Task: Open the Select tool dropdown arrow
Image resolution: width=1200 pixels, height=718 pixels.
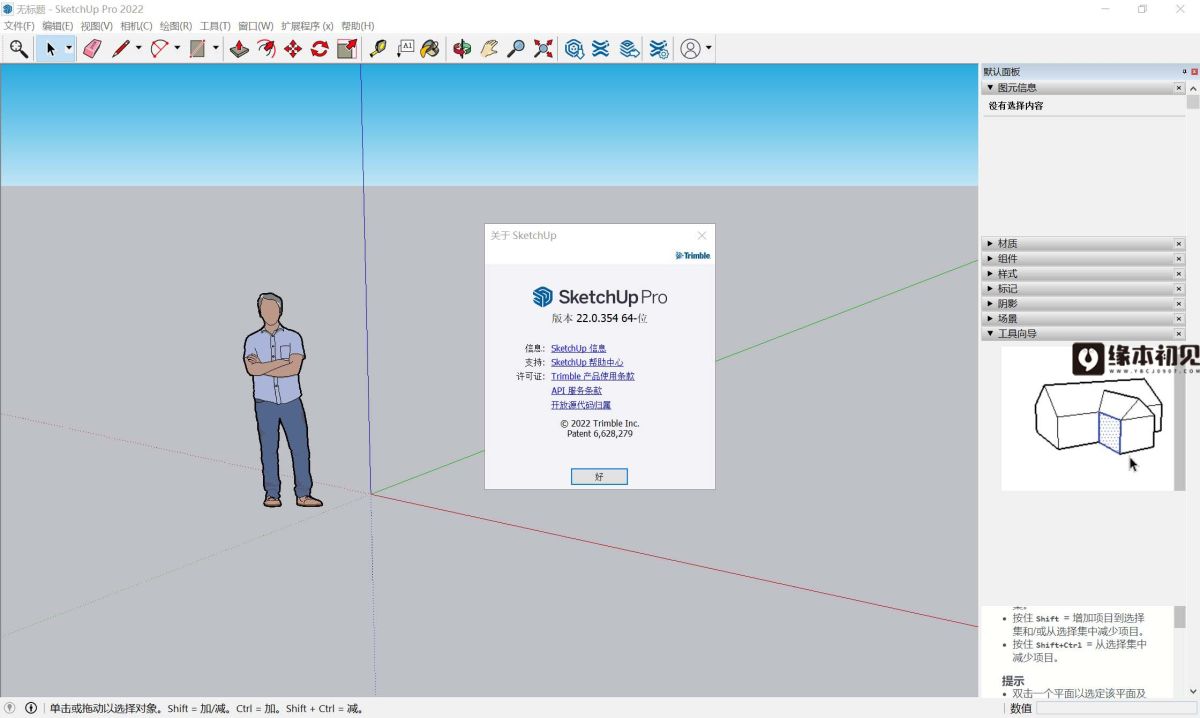Action: point(69,48)
